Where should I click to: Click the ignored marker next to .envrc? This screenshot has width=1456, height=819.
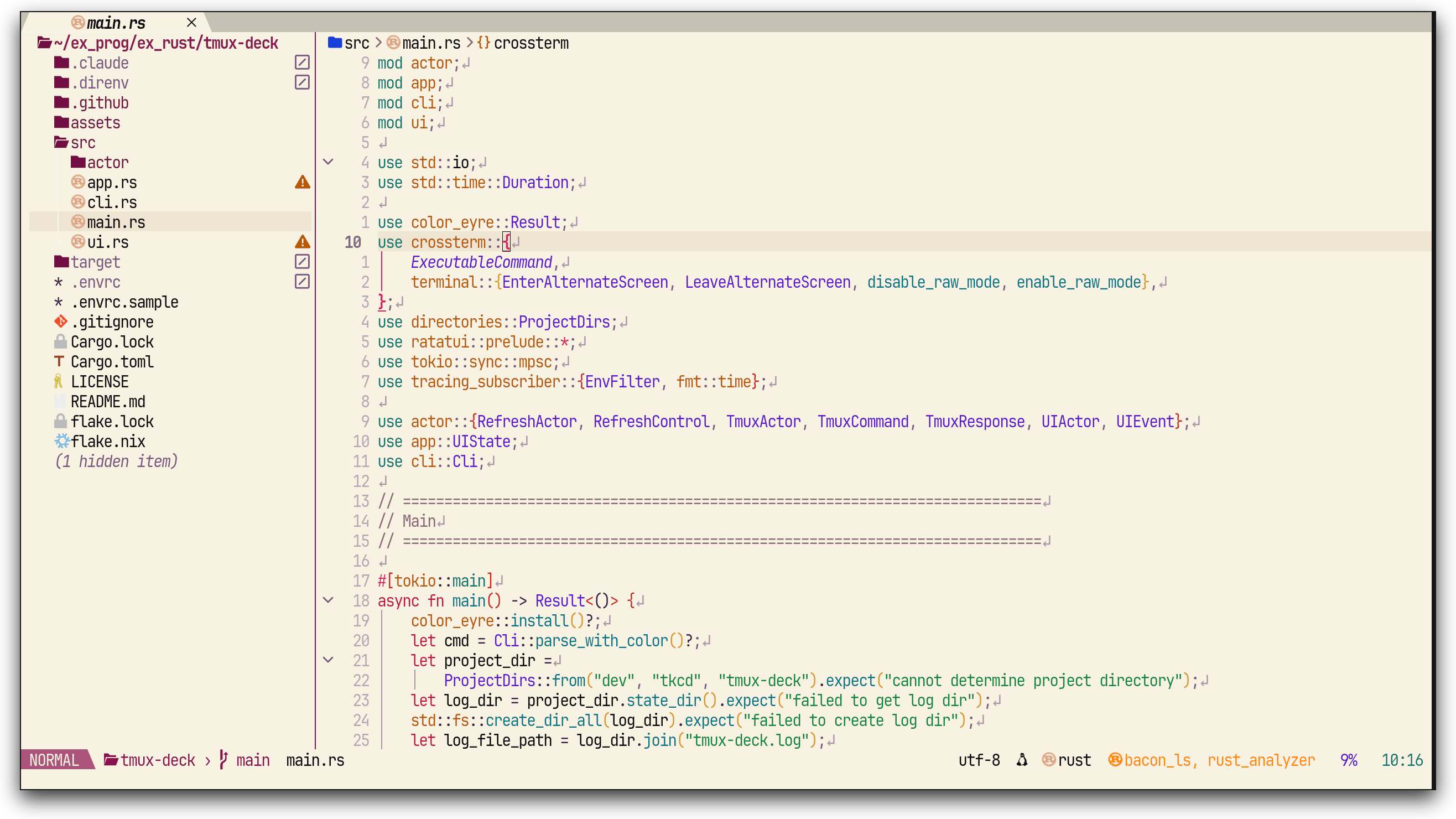[x=302, y=282]
